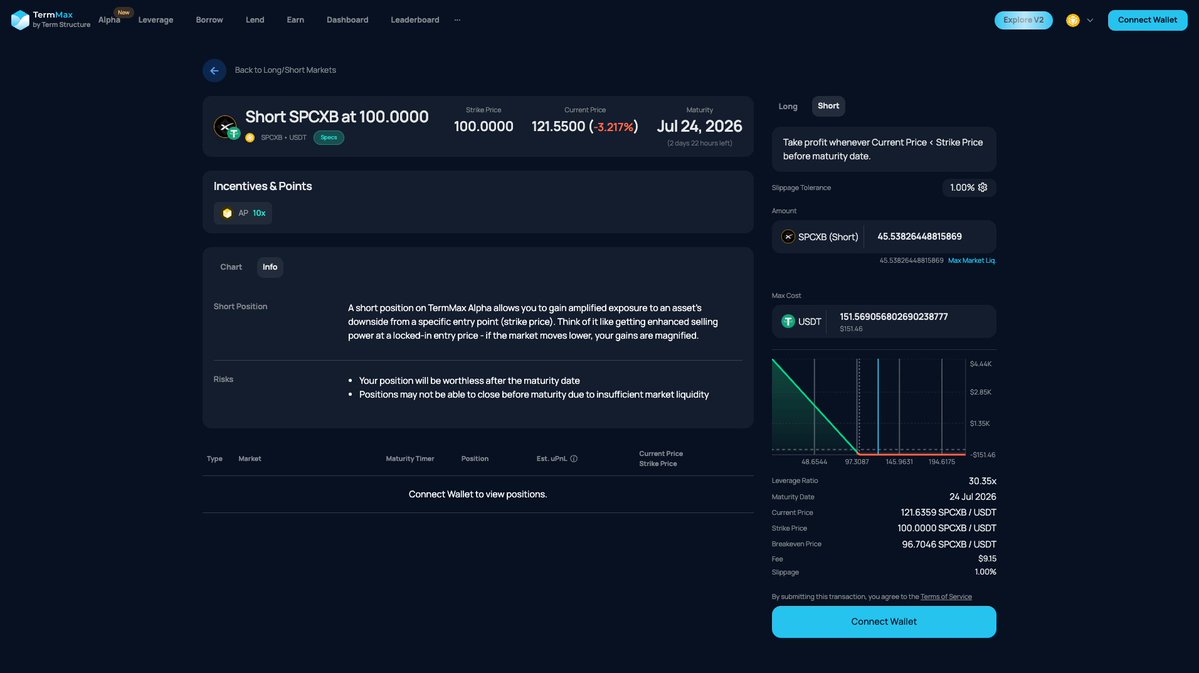This screenshot has height=673, width=1199.
Task: Select the Info tab
Action: pyautogui.click(x=270, y=267)
